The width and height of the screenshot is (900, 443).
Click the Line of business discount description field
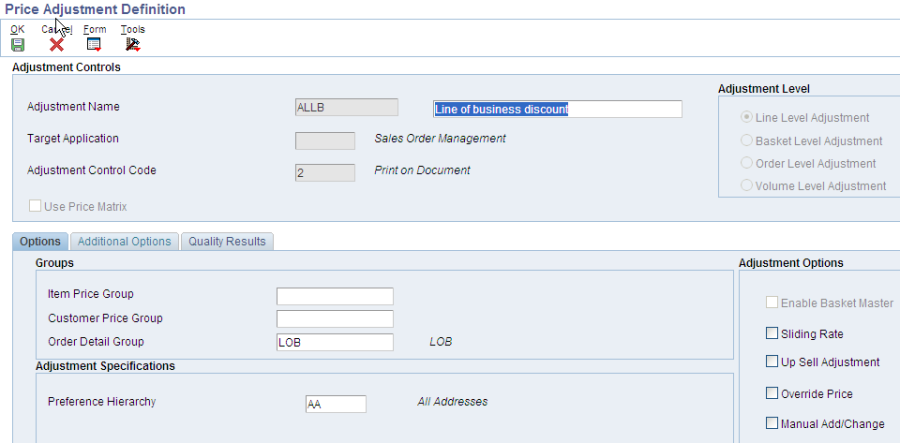tap(557, 109)
